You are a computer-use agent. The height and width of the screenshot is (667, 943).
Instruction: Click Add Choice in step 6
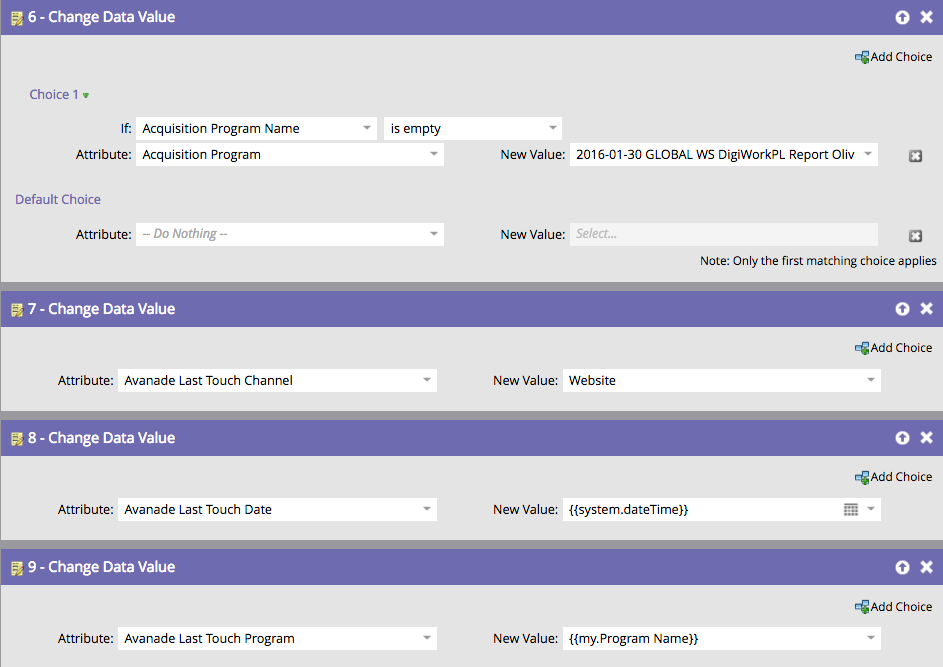(x=893, y=57)
